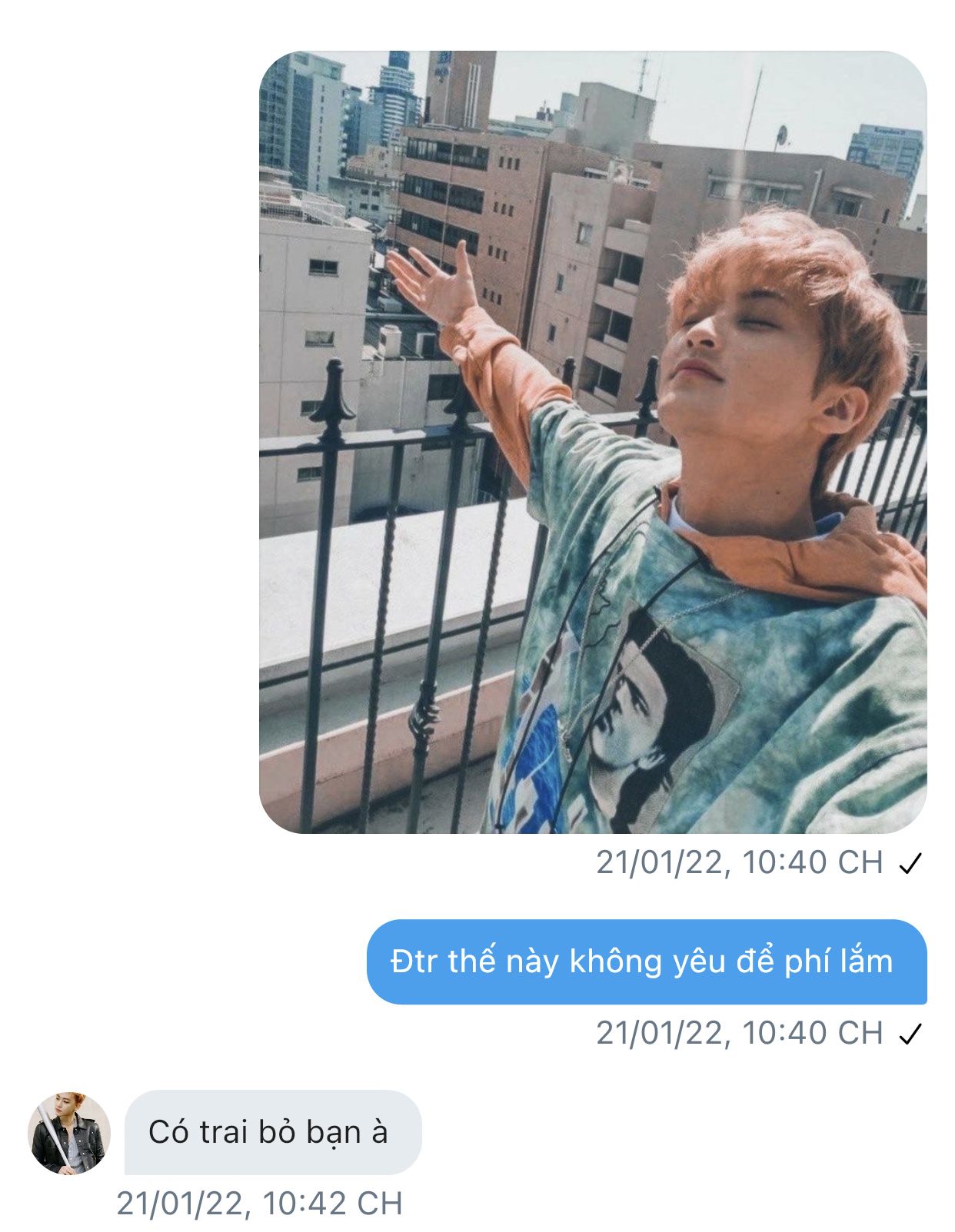955x1232 pixels.
Task: Click the checkmark under the blue message
Action: click(x=910, y=1034)
